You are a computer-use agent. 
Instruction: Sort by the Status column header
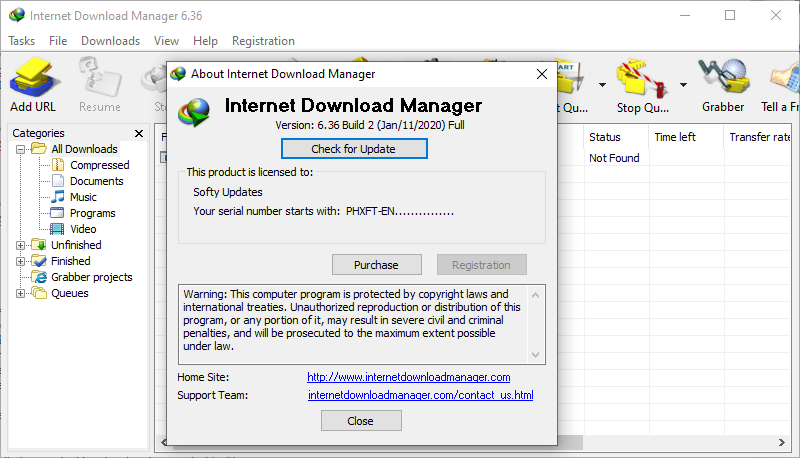pyautogui.click(x=616, y=137)
